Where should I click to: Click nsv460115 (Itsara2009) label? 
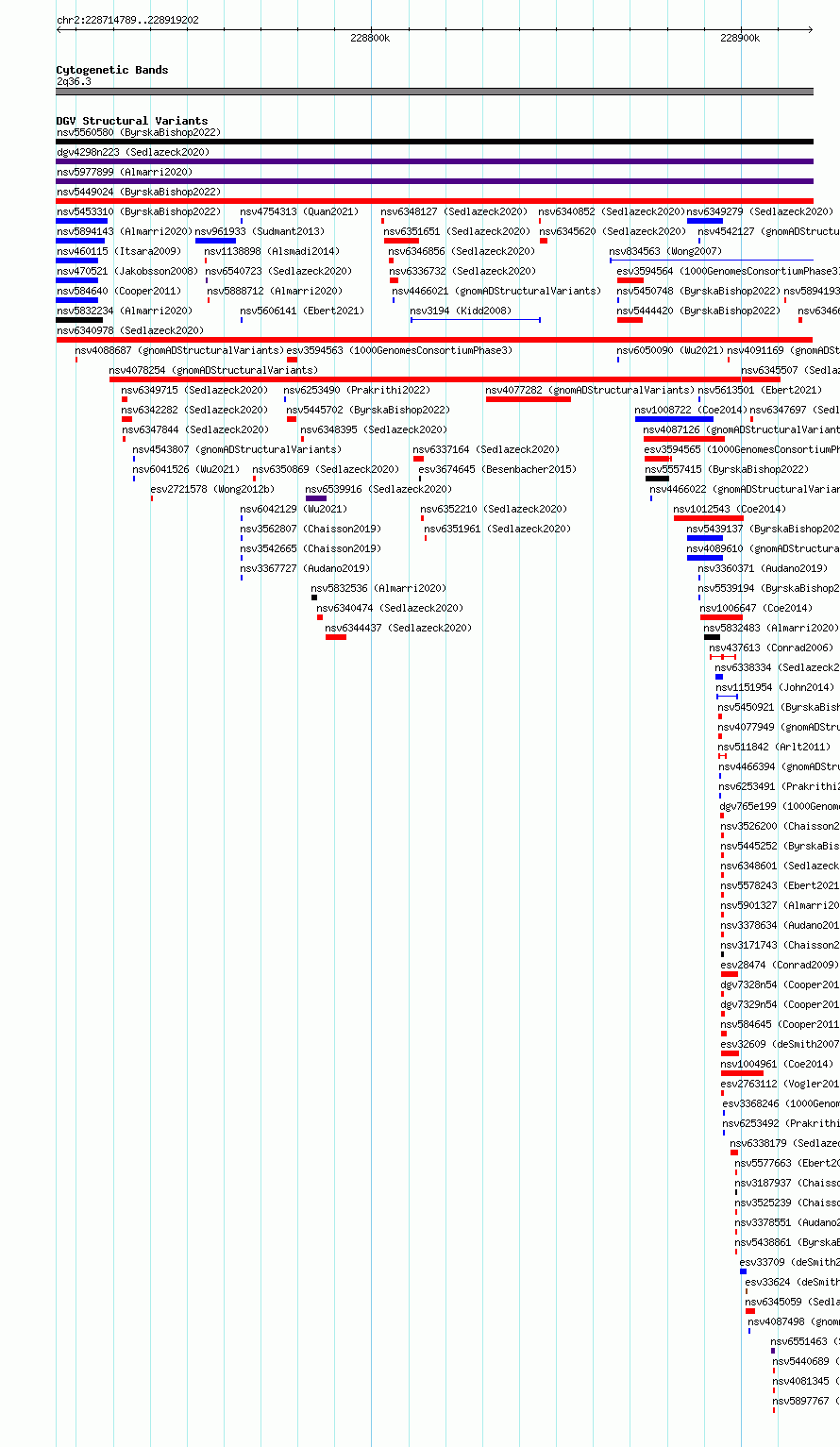pos(119,251)
